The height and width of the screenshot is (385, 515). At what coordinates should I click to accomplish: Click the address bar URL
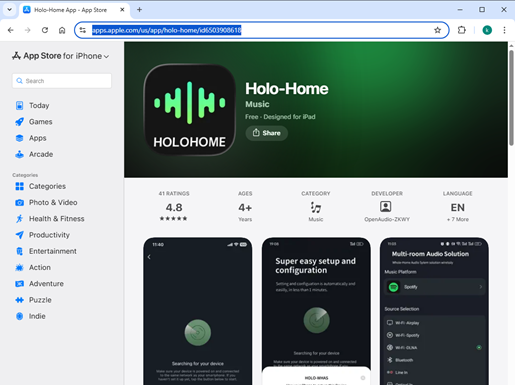[167, 30]
